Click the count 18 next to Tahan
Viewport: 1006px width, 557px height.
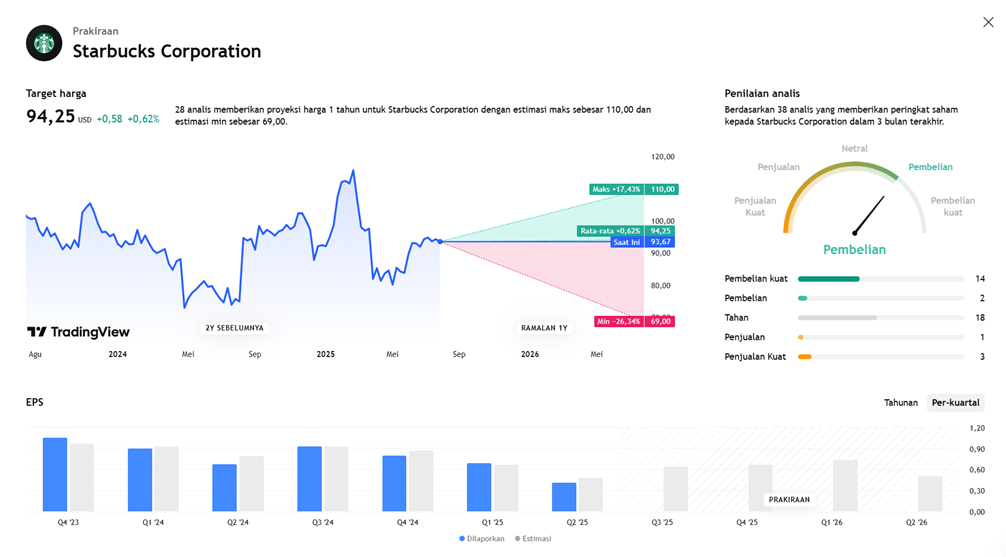(980, 318)
